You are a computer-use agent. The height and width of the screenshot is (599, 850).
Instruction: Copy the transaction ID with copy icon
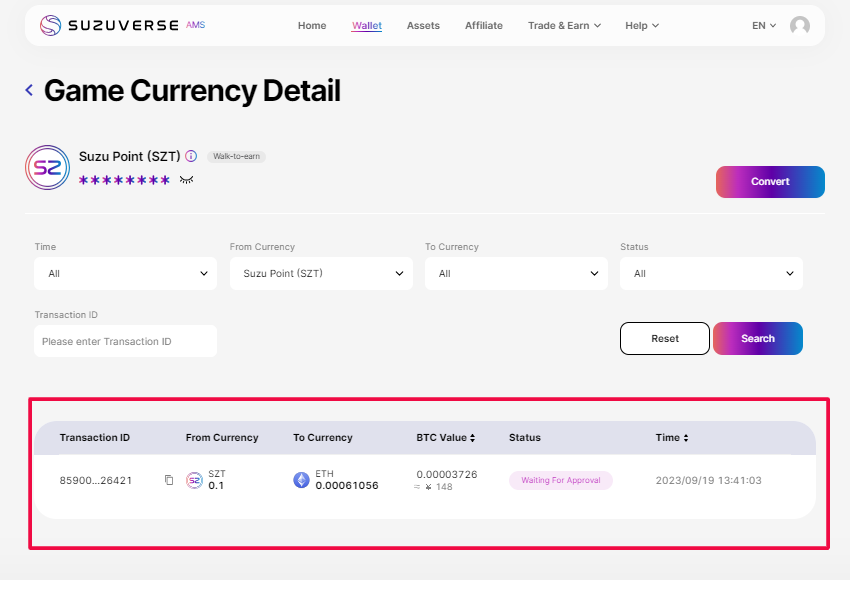tap(169, 480)
